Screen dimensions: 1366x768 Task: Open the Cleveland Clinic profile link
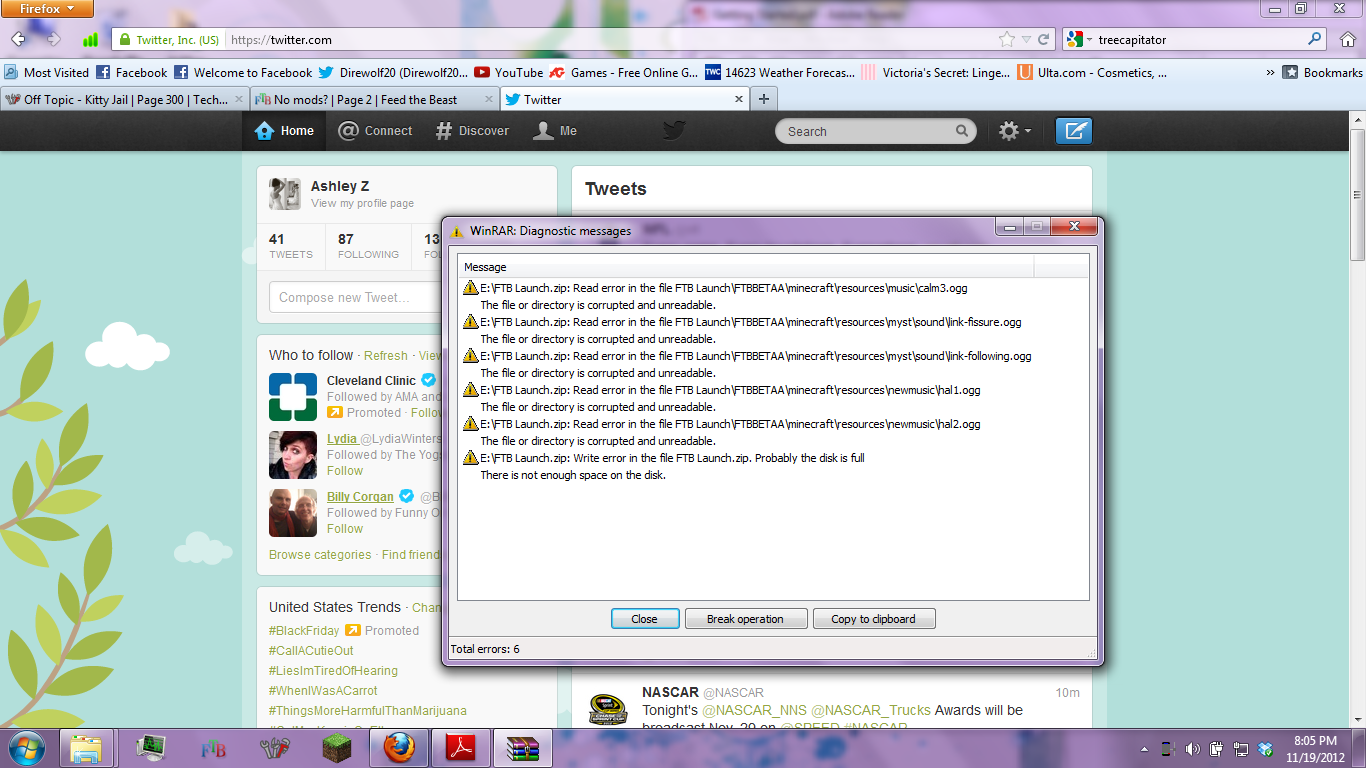tap(371, 380)
